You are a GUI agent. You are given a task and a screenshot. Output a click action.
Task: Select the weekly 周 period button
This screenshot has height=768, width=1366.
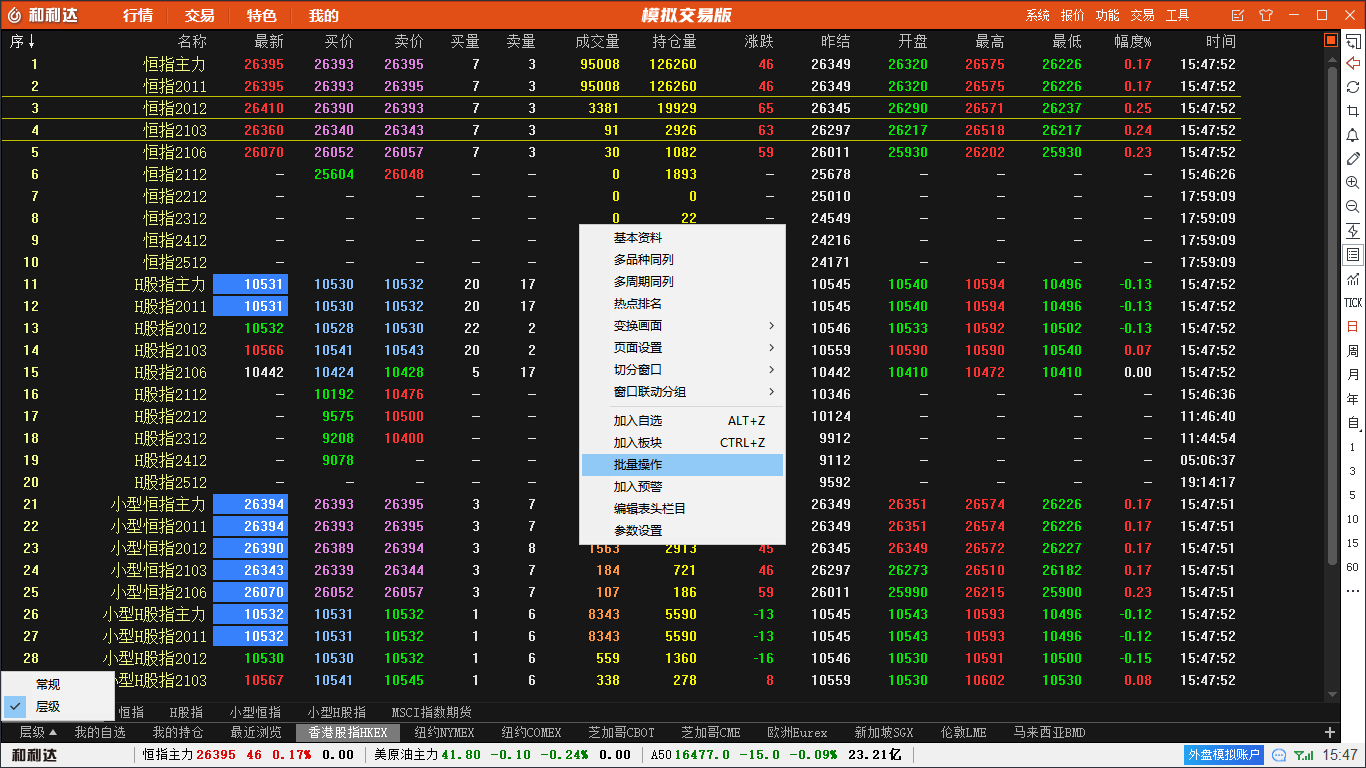click(1353, 351)
